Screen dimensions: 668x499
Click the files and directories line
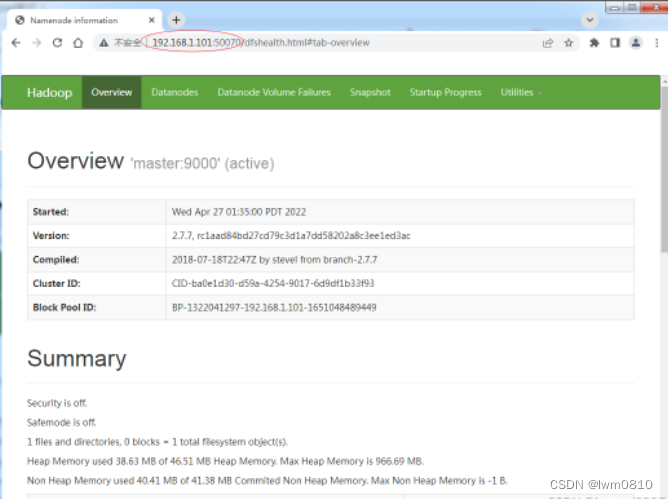(x=157, y=442)
